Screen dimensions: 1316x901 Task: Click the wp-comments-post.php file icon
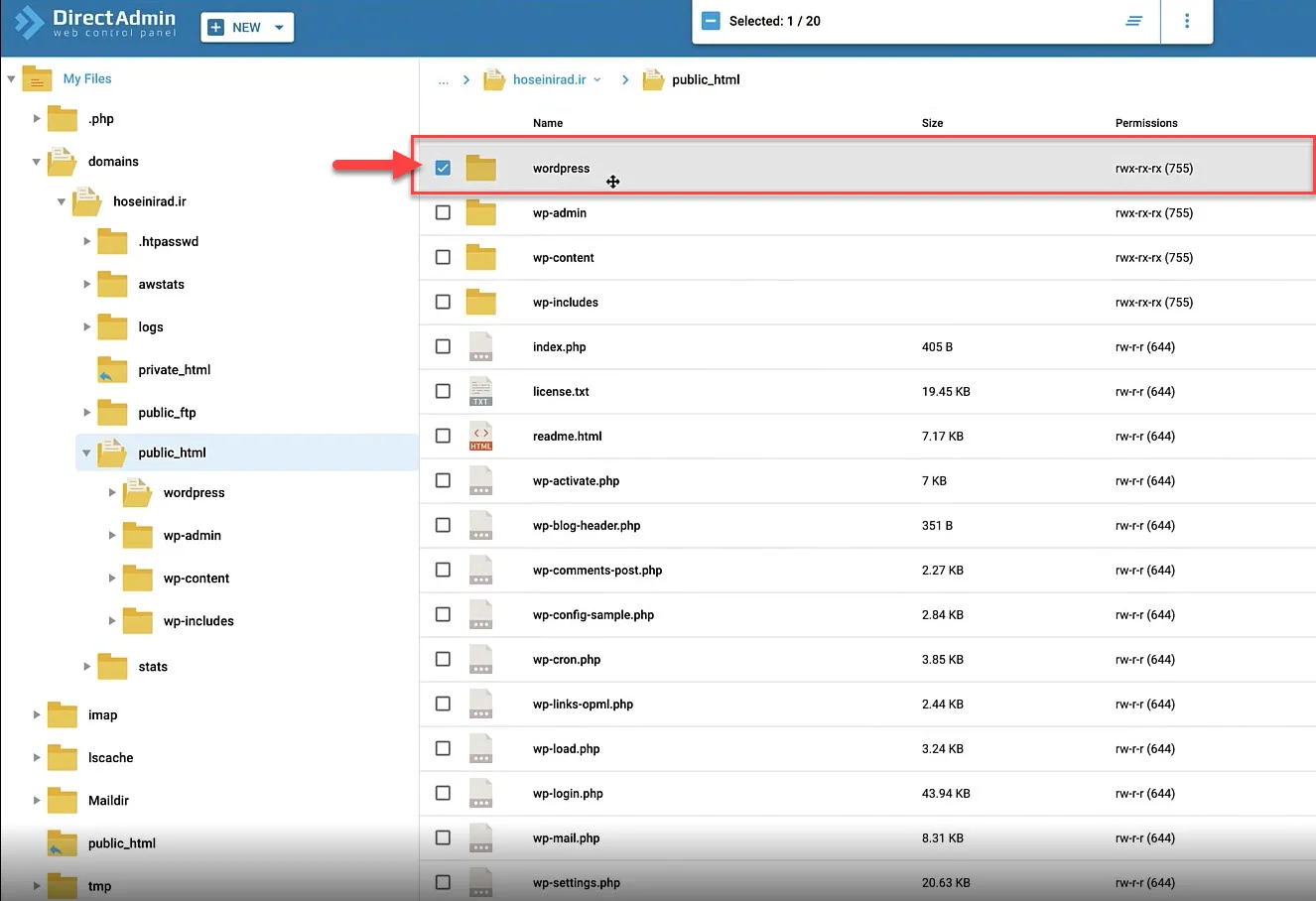coord(480,570)
